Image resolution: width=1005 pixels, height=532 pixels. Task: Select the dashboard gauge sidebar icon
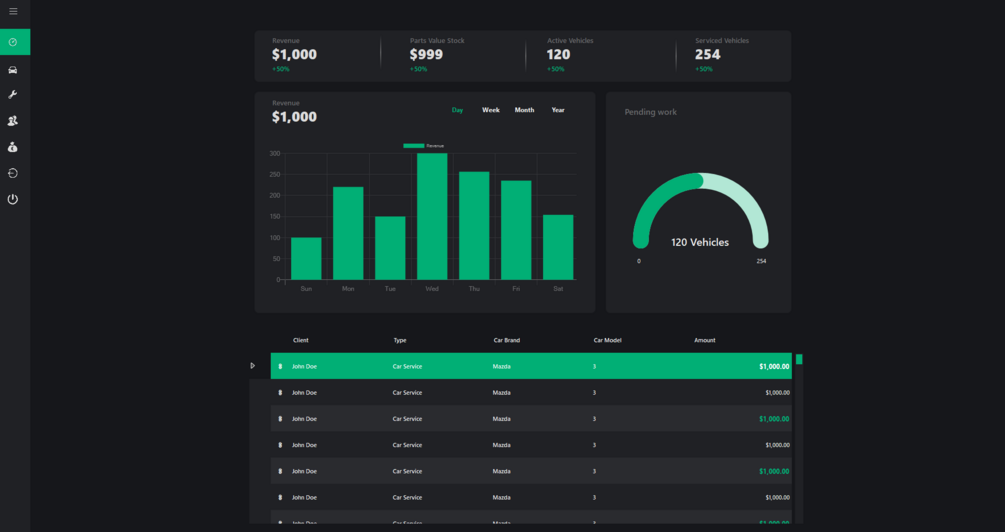point(13,42)
